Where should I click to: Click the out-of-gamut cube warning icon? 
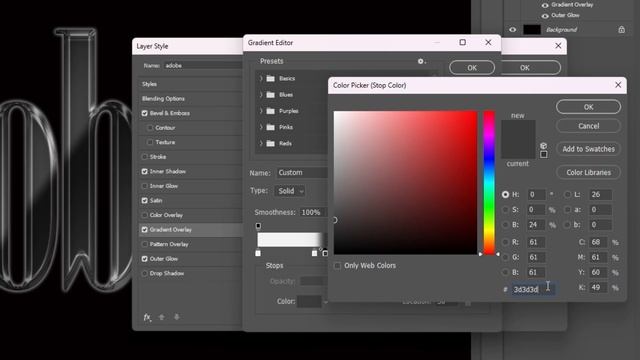point(543,146)
